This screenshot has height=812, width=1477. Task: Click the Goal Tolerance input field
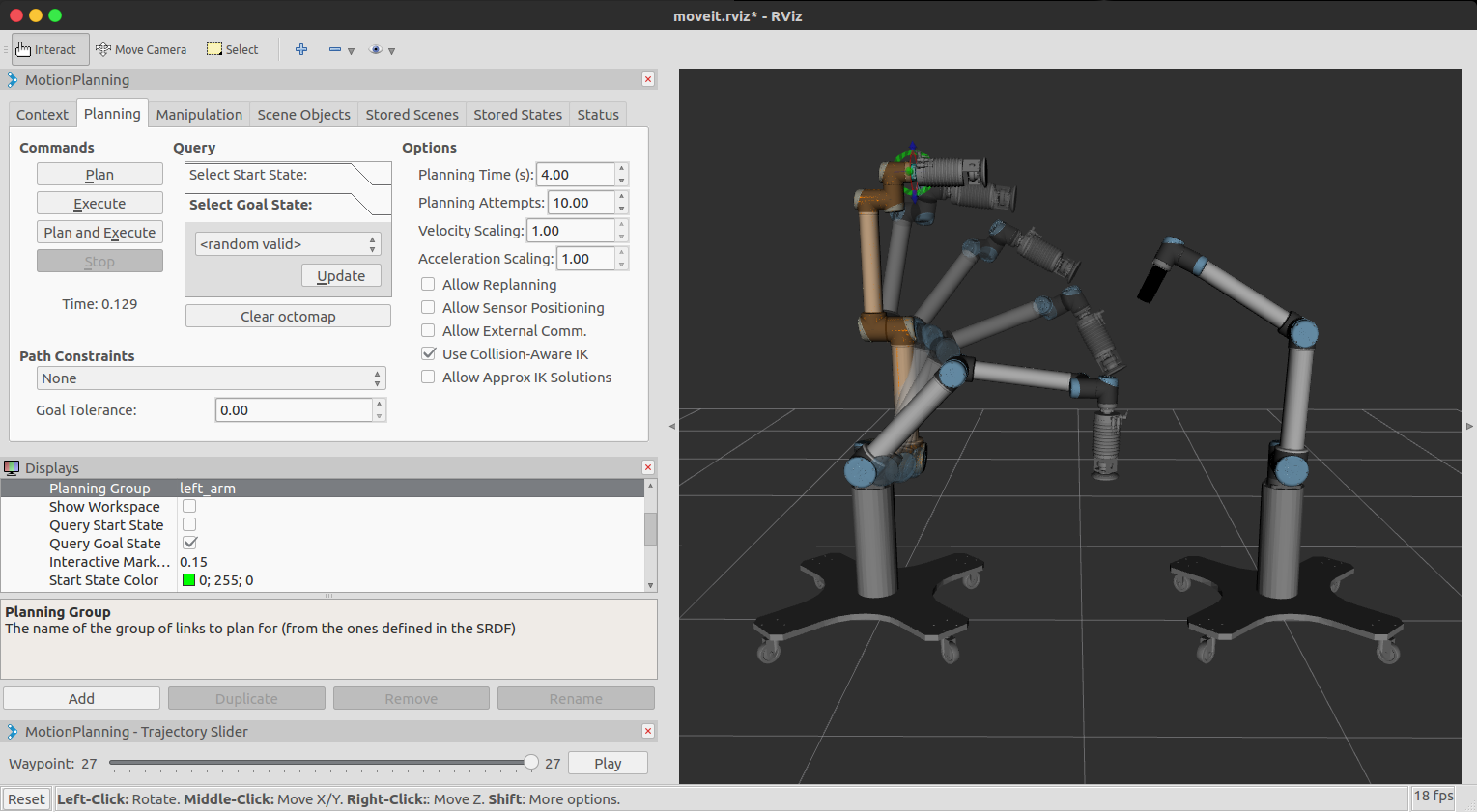click(x=294, y=409)
